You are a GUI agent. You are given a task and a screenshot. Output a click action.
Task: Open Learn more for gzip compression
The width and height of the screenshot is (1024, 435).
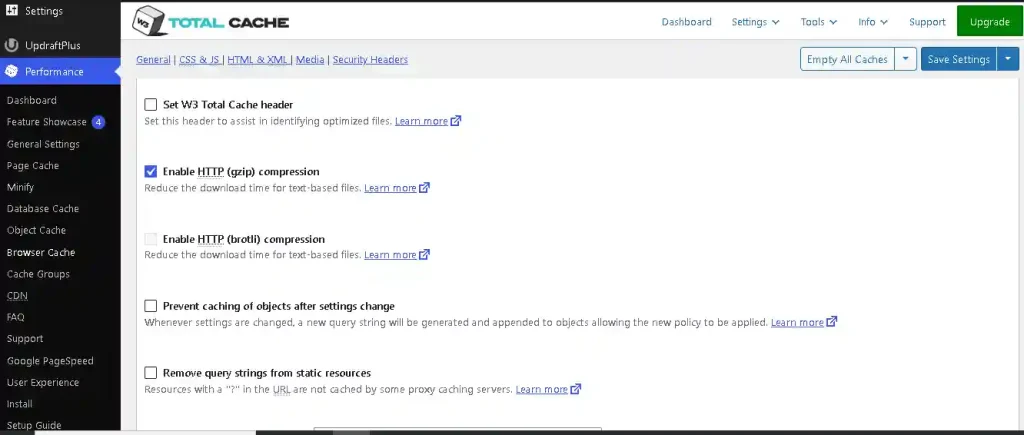click(x=390, y=188)
